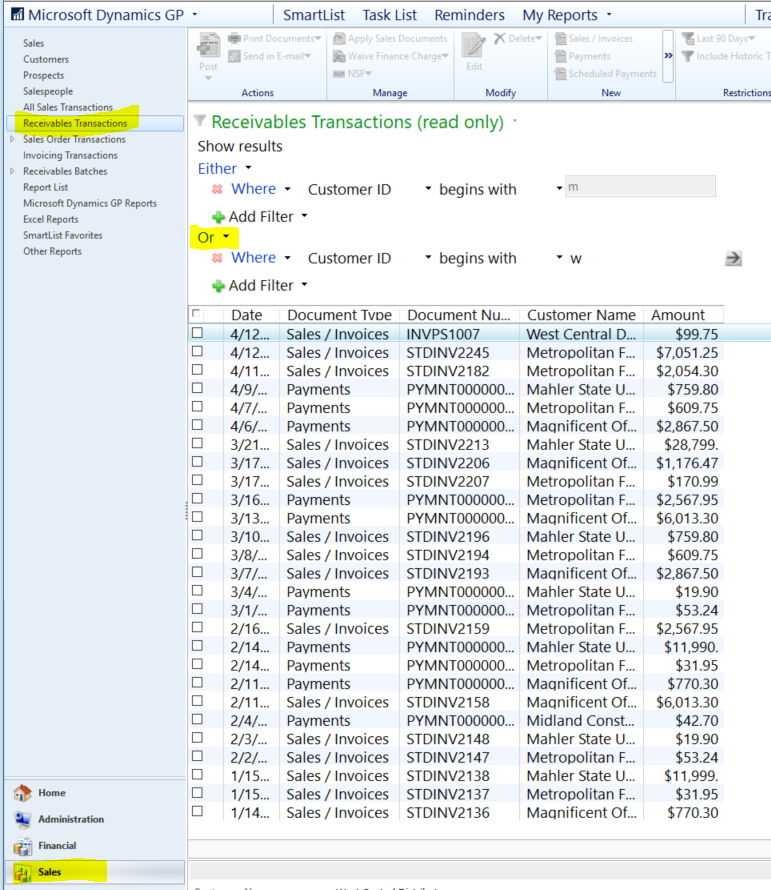771x890 pixels.
Task: Click the Apply Sales Documents icon
Action: click(x=339, y=39)
